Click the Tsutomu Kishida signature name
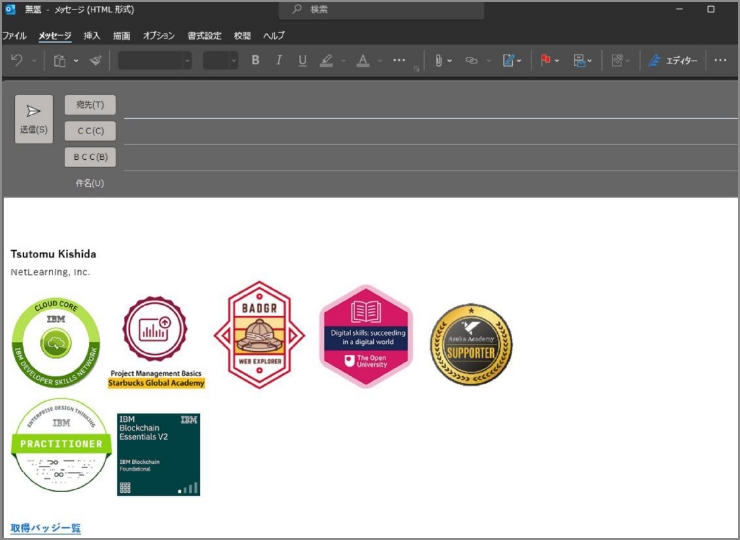The width and height of the screenshot is (740, 540). tap(53, 254)
